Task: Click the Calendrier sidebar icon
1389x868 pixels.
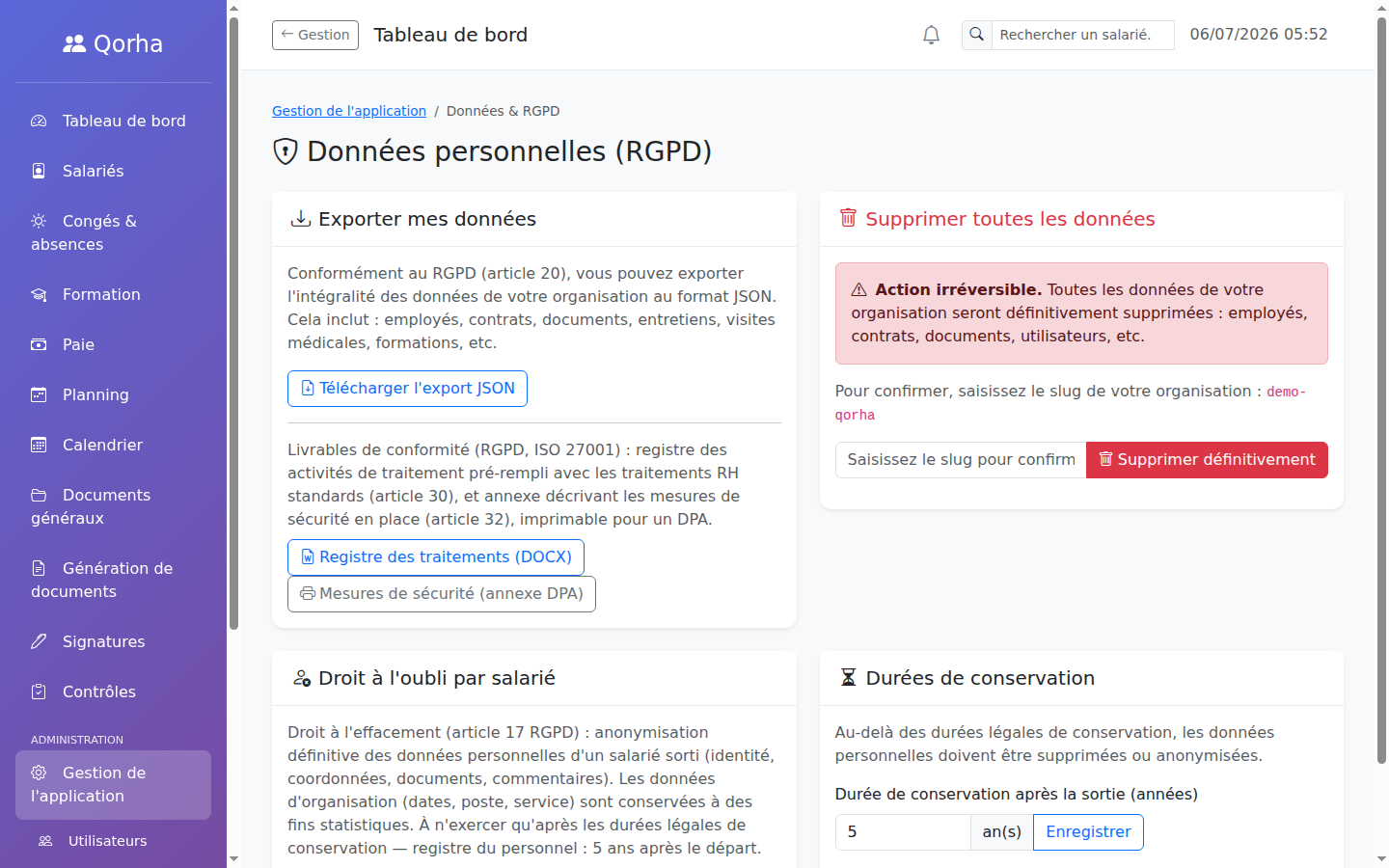Action: [x=39, y=445]
